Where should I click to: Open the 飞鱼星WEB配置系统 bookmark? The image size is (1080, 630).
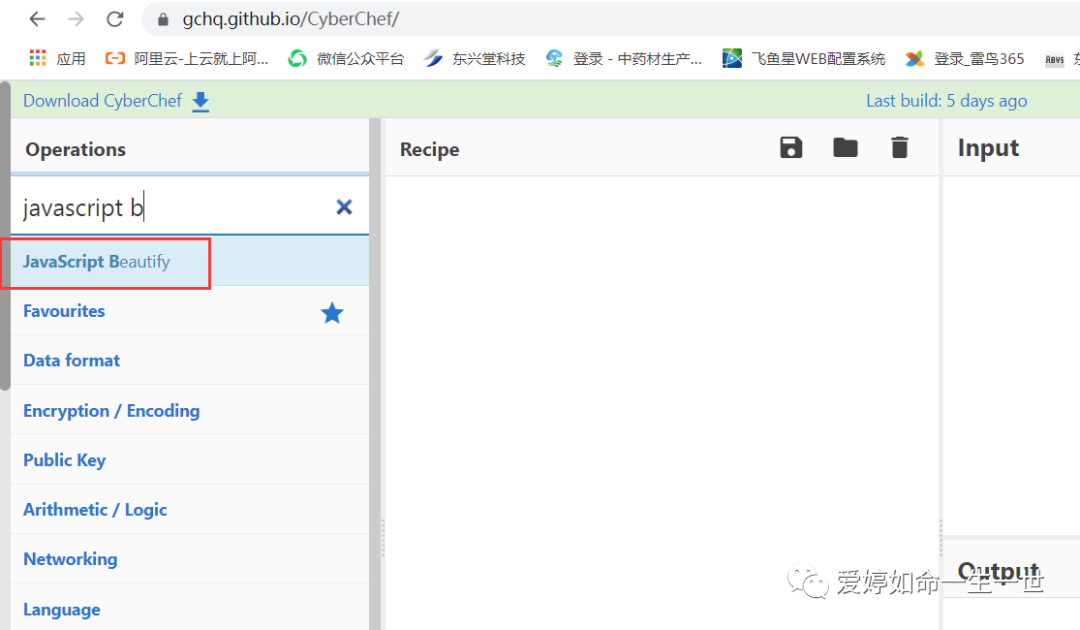click(x=803, y=59)
